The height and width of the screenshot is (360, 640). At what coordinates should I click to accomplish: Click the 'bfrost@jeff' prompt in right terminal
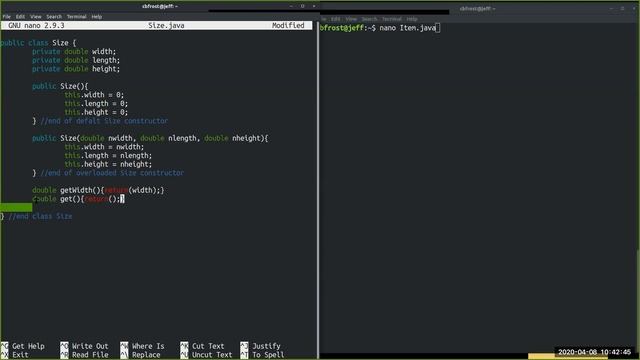pyautogui.click(x=342, y=28)
